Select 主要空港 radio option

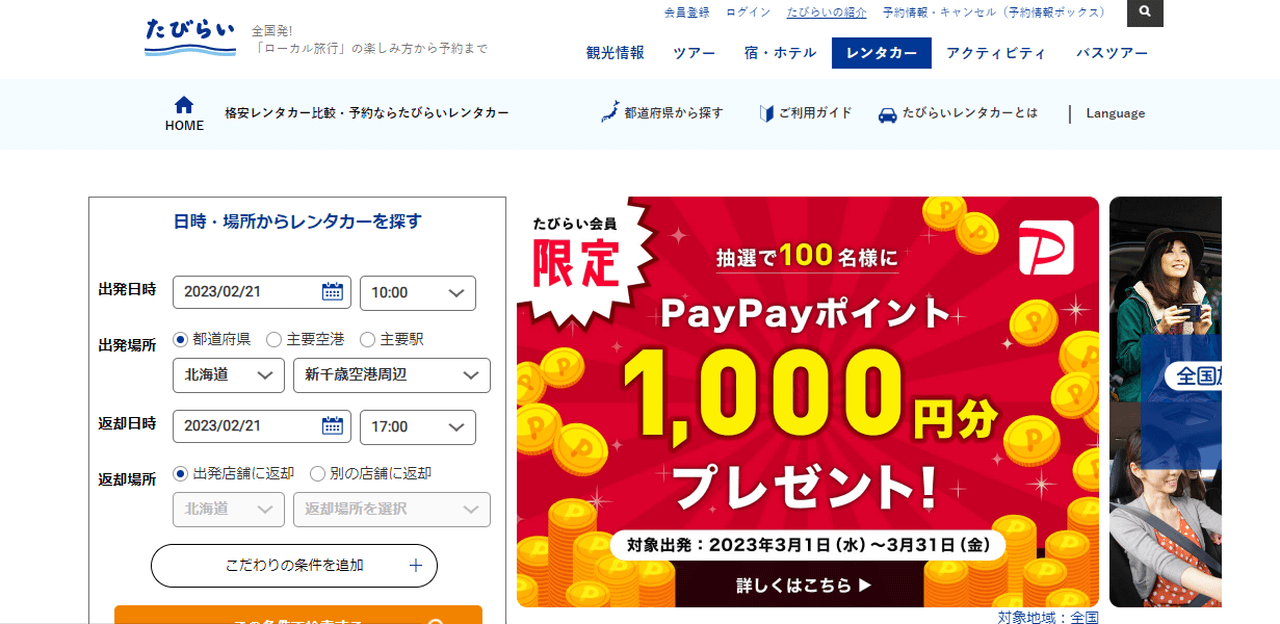pyautogui.click(x=273, y=339)
